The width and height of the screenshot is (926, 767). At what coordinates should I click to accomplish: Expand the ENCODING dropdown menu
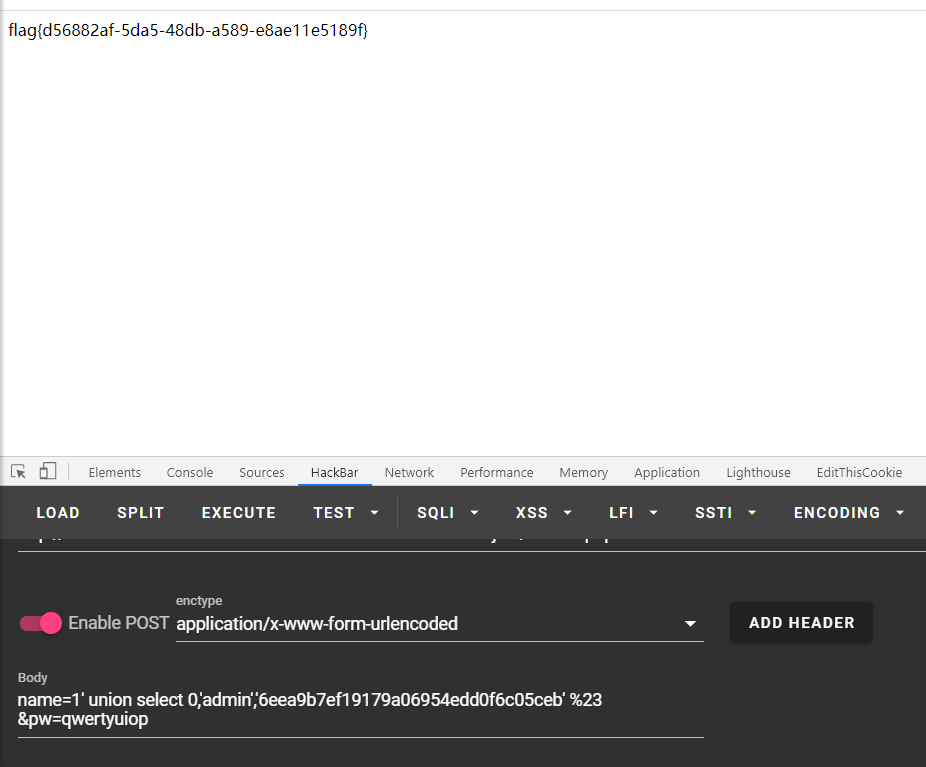[848, 512]
